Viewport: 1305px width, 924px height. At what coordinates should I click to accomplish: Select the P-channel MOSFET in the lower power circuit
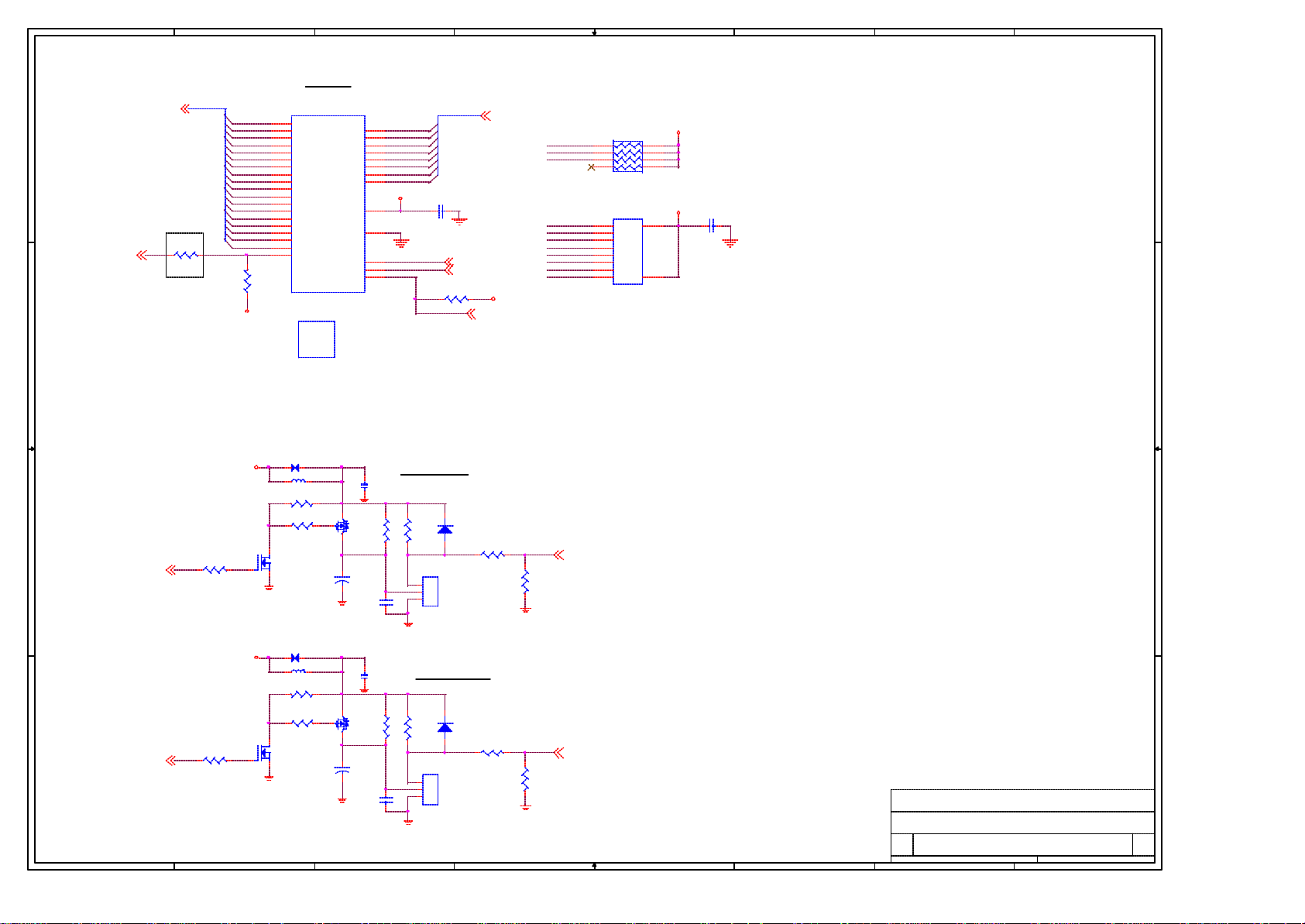coord(342,723)
